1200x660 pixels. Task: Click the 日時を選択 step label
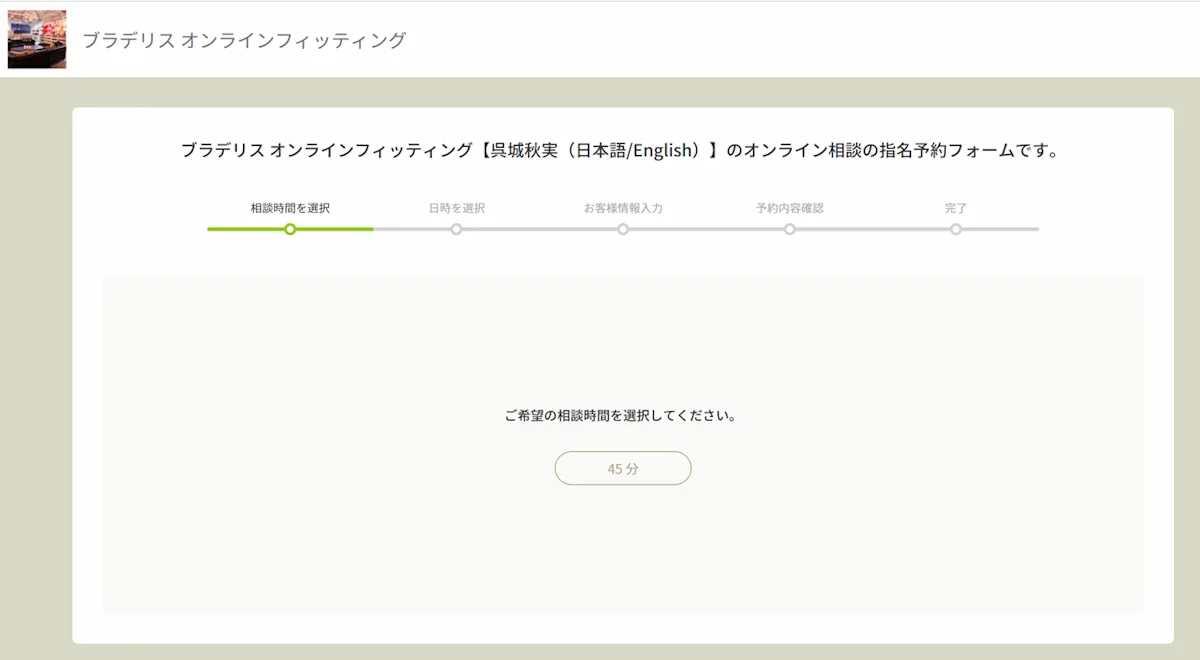457,208
